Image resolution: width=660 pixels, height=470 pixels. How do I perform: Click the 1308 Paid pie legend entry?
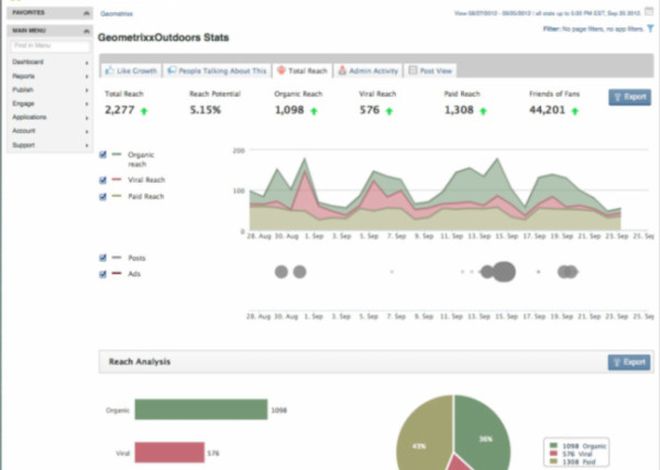pos(572,462)
